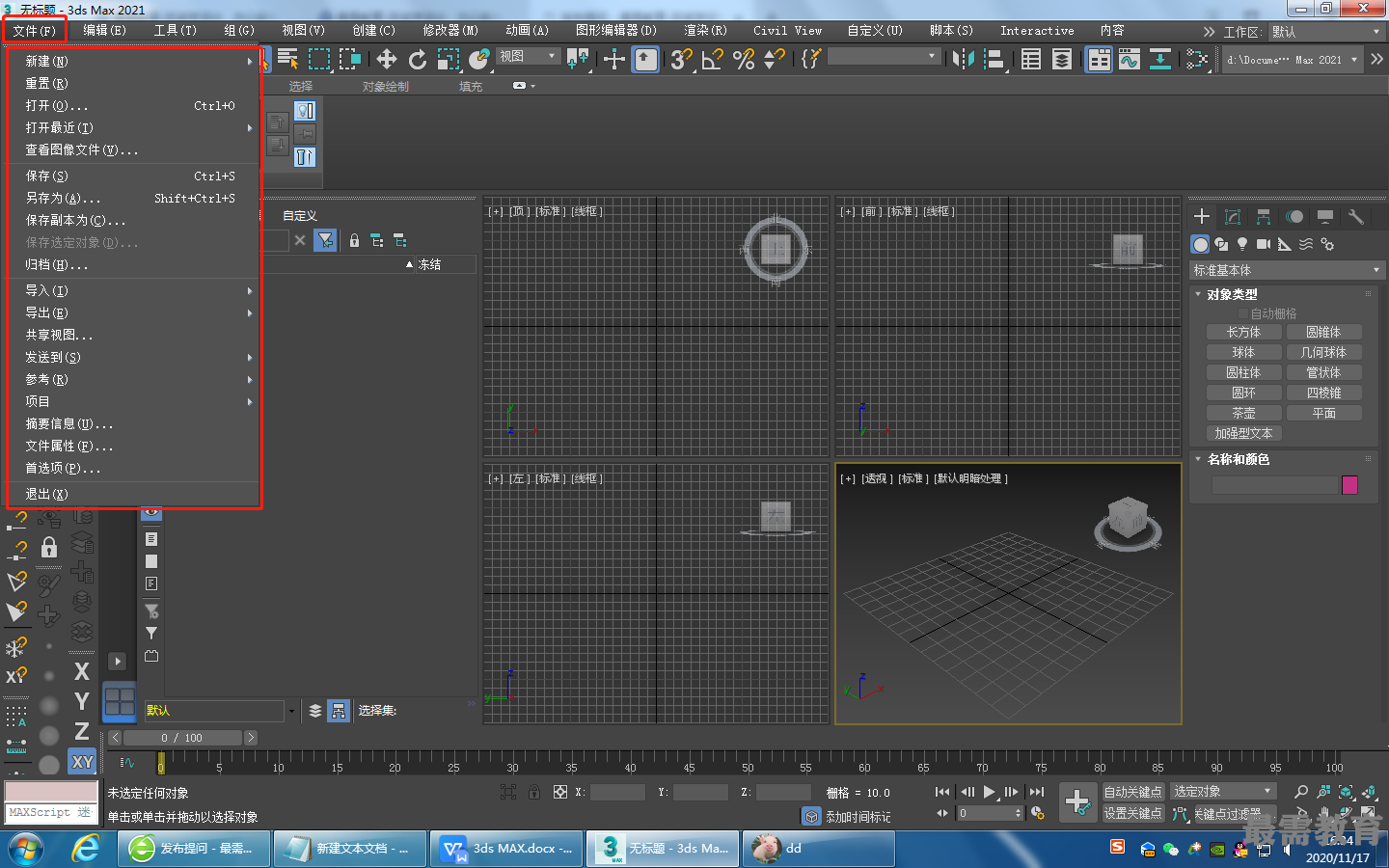Select Space Warps category icon
The height and width of the screenshot is (868, 1389).
[1306, 244]
